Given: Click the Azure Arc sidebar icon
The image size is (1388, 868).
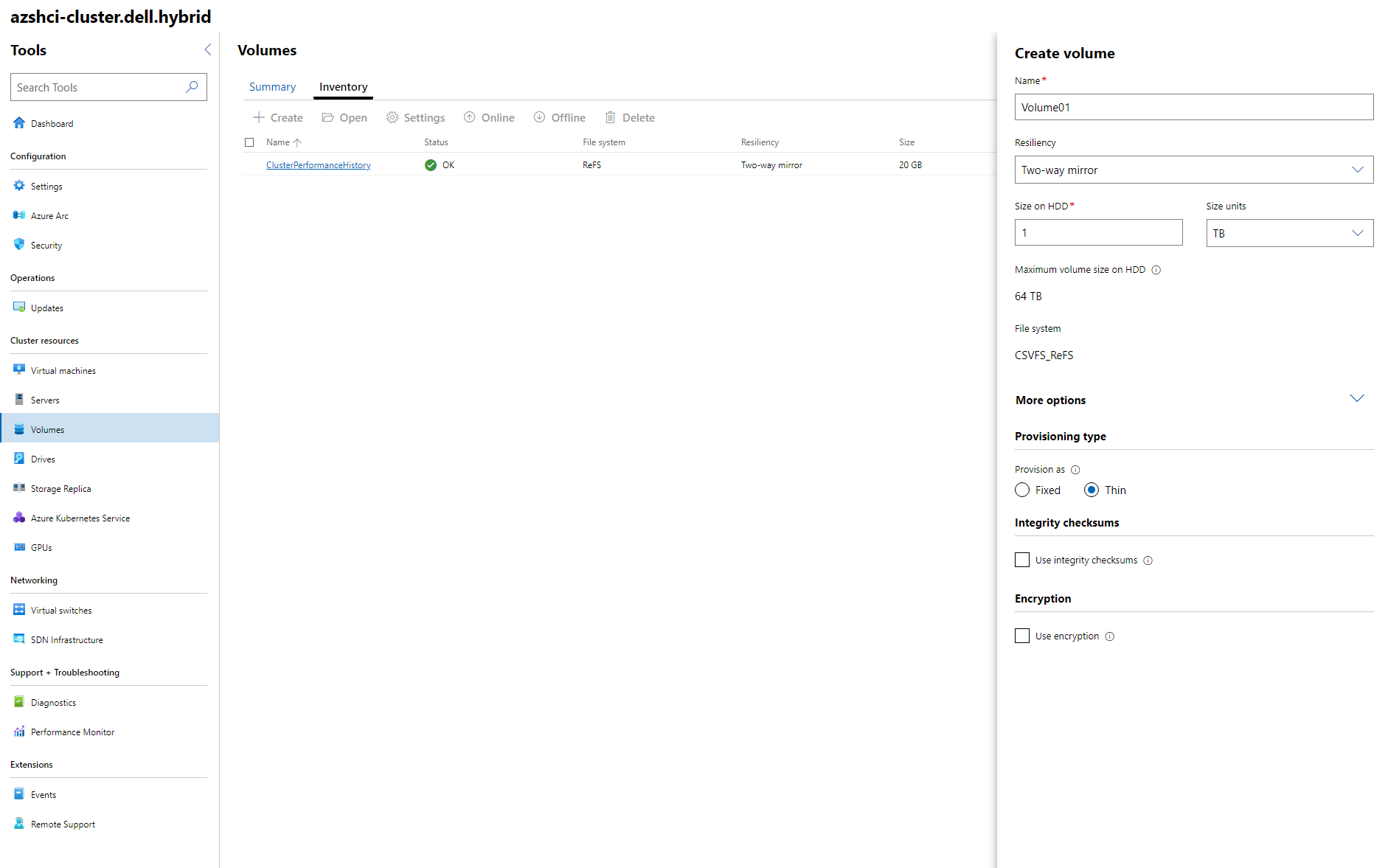Looking at the screenshot, I should click(19, 215).
